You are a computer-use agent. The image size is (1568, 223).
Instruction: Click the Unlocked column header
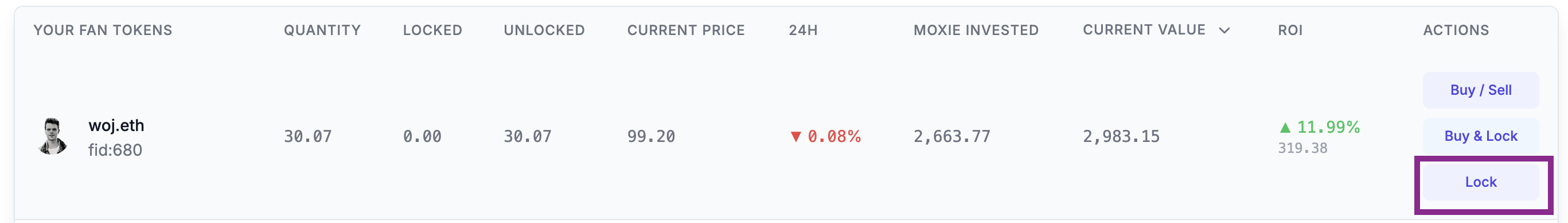tap(544, 30)
